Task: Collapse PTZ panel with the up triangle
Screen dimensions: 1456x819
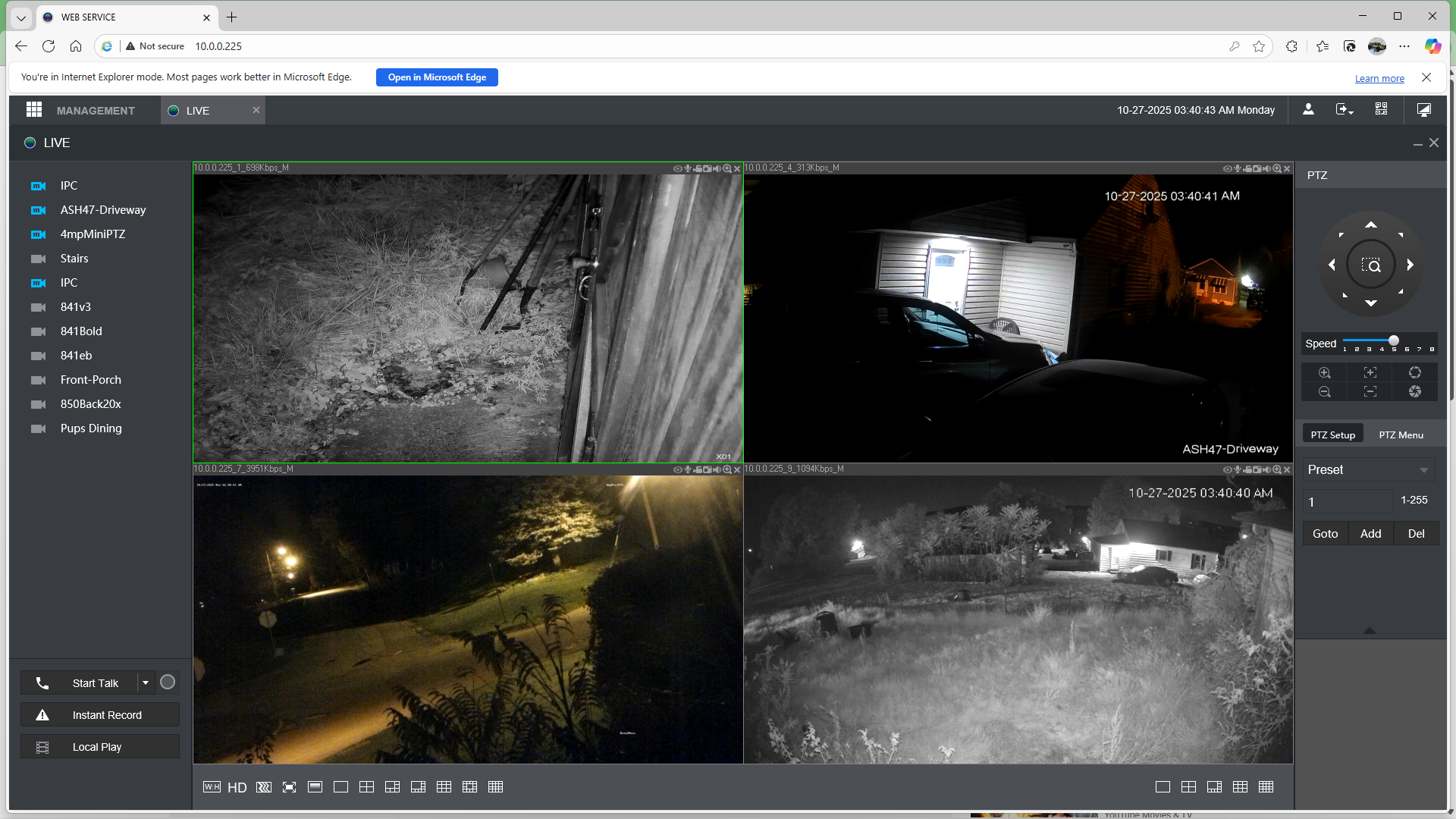Action: [1370, 630]
